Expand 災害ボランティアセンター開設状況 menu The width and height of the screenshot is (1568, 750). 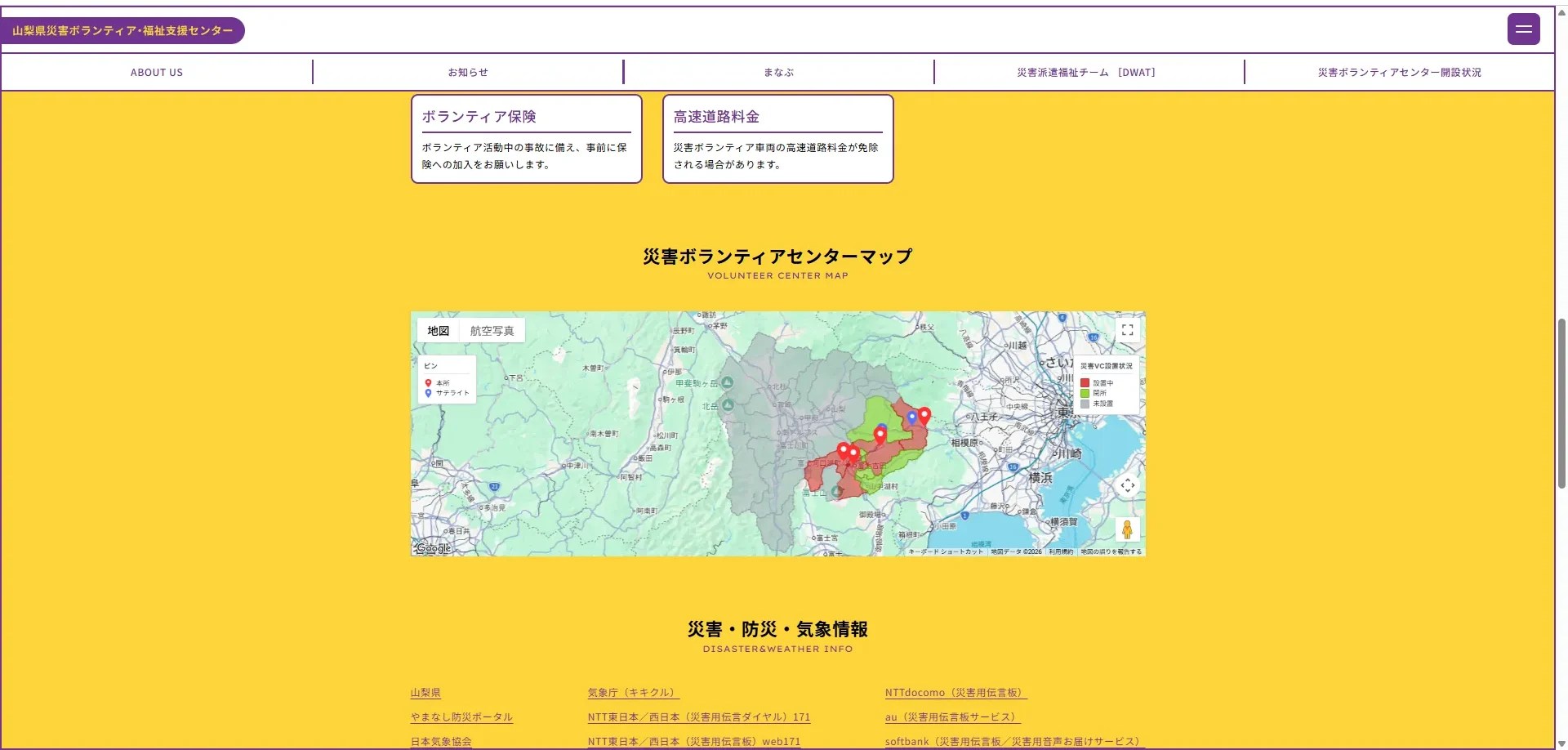click(x=1399, y=73)
